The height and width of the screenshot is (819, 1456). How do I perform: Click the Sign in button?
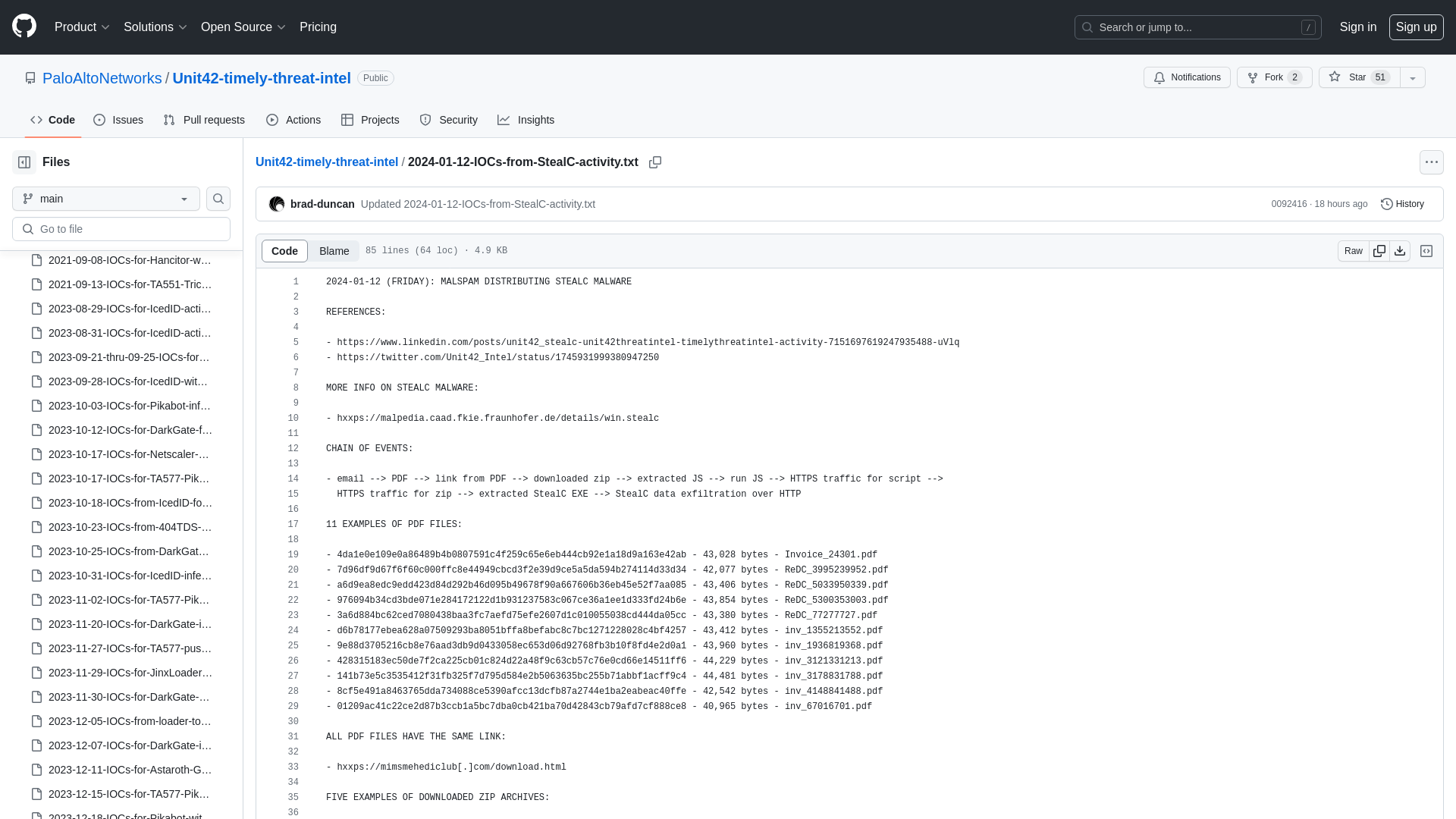click(1358, 27)
